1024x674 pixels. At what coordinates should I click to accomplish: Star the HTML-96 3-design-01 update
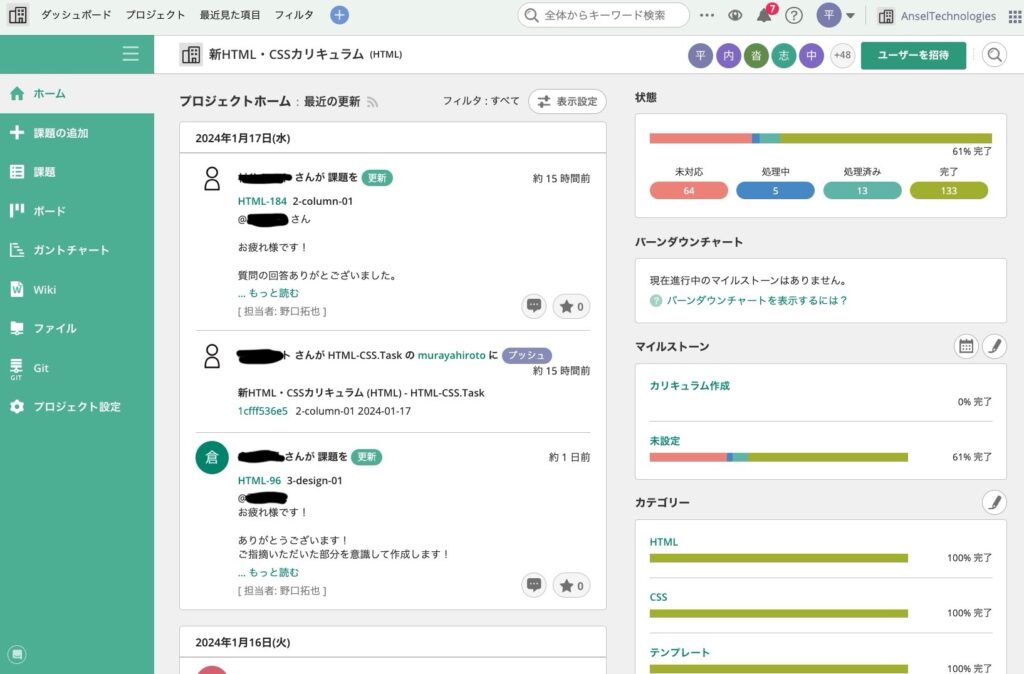(x=571, y=586)
